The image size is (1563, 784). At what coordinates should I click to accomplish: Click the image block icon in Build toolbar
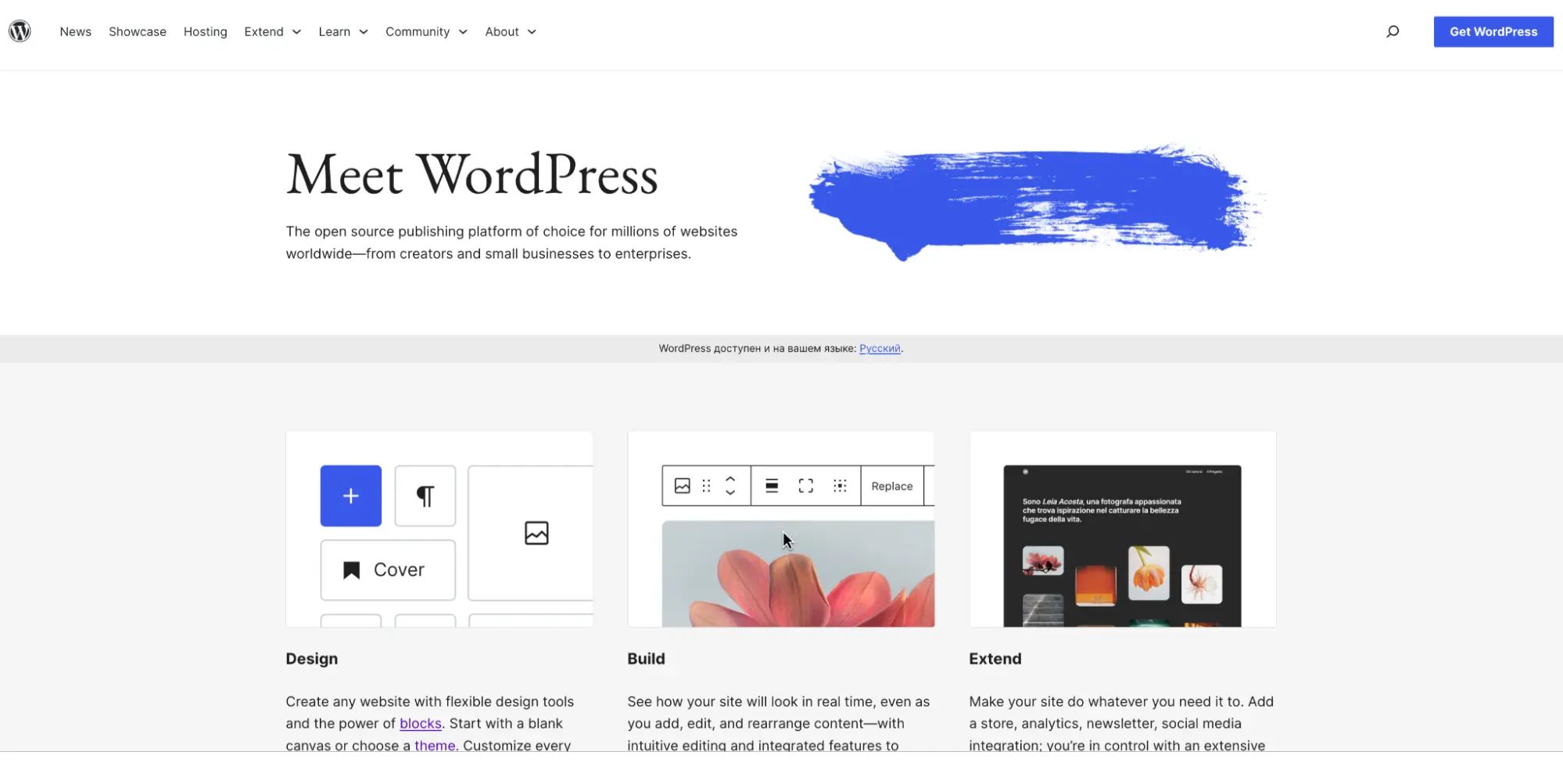tap(683, 485)
